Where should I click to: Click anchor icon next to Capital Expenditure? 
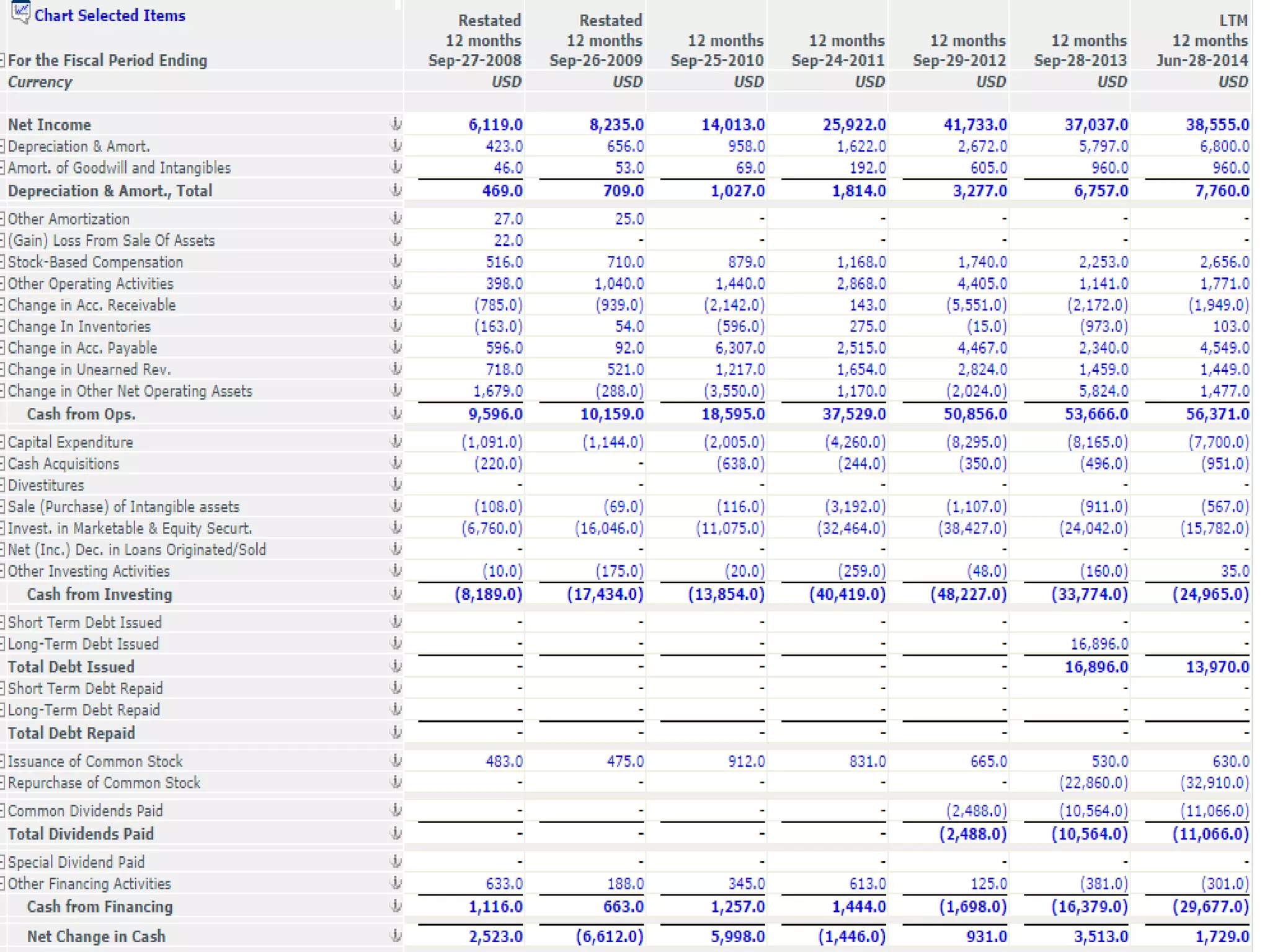click(395, 441)
